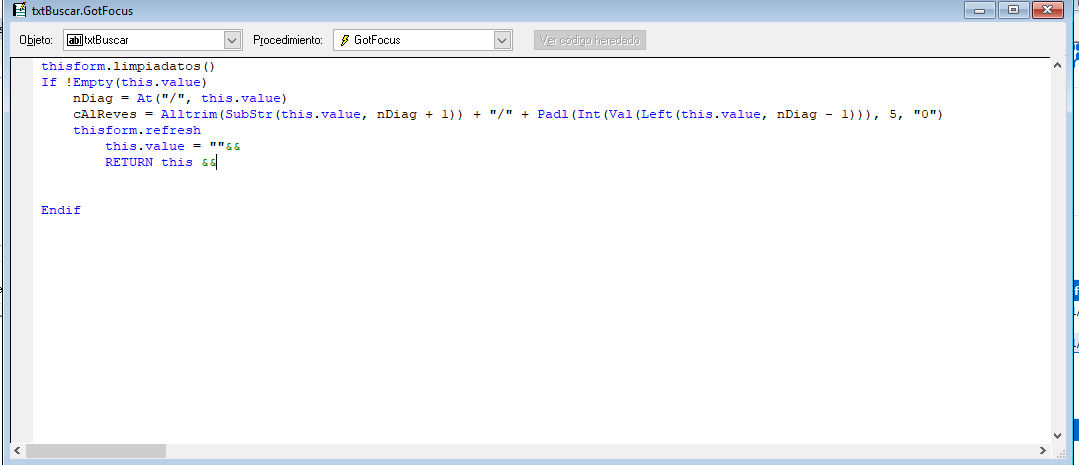This screenshot has height=465, width=1079.
Task: Click the nDiag = At line
Action: (180, 98)
